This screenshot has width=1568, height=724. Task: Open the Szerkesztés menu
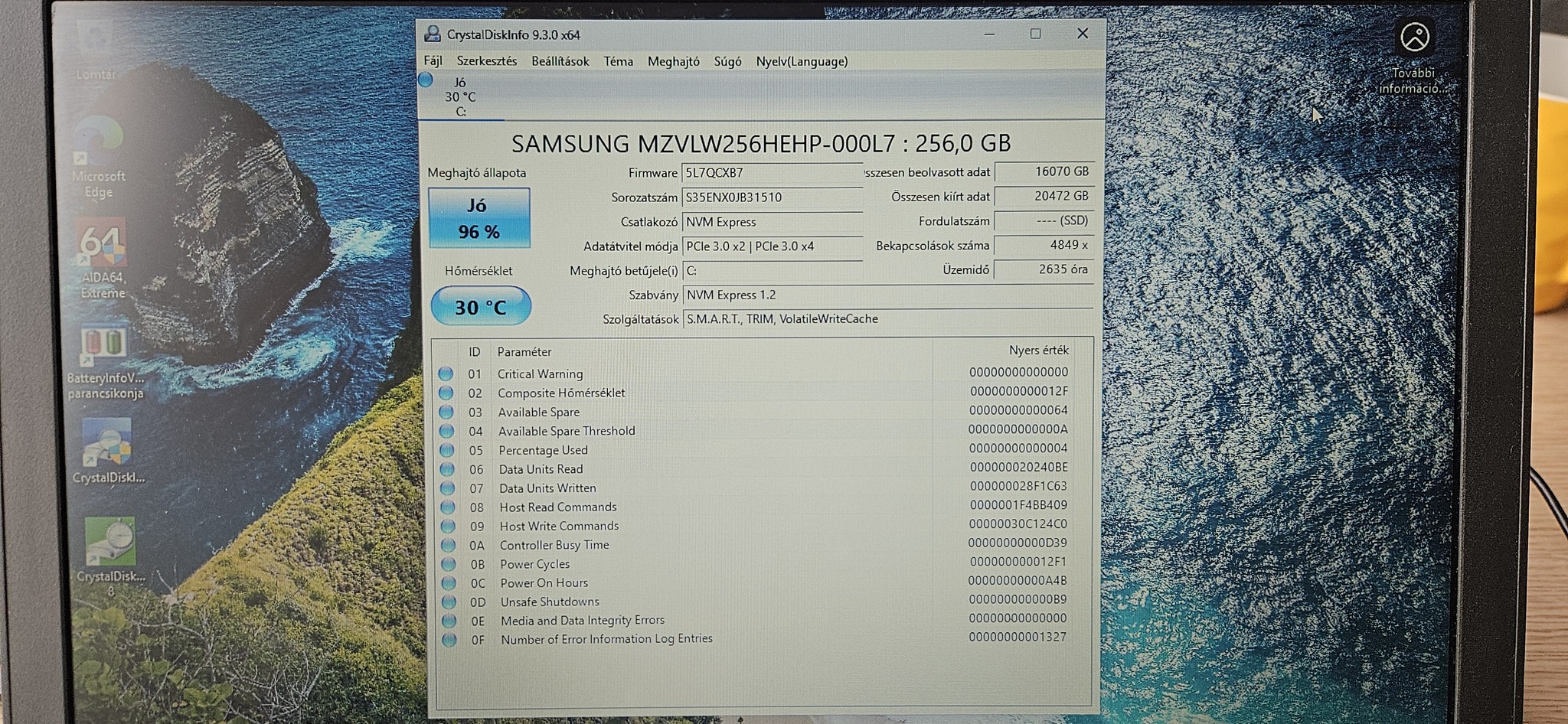tap(487, 61)
